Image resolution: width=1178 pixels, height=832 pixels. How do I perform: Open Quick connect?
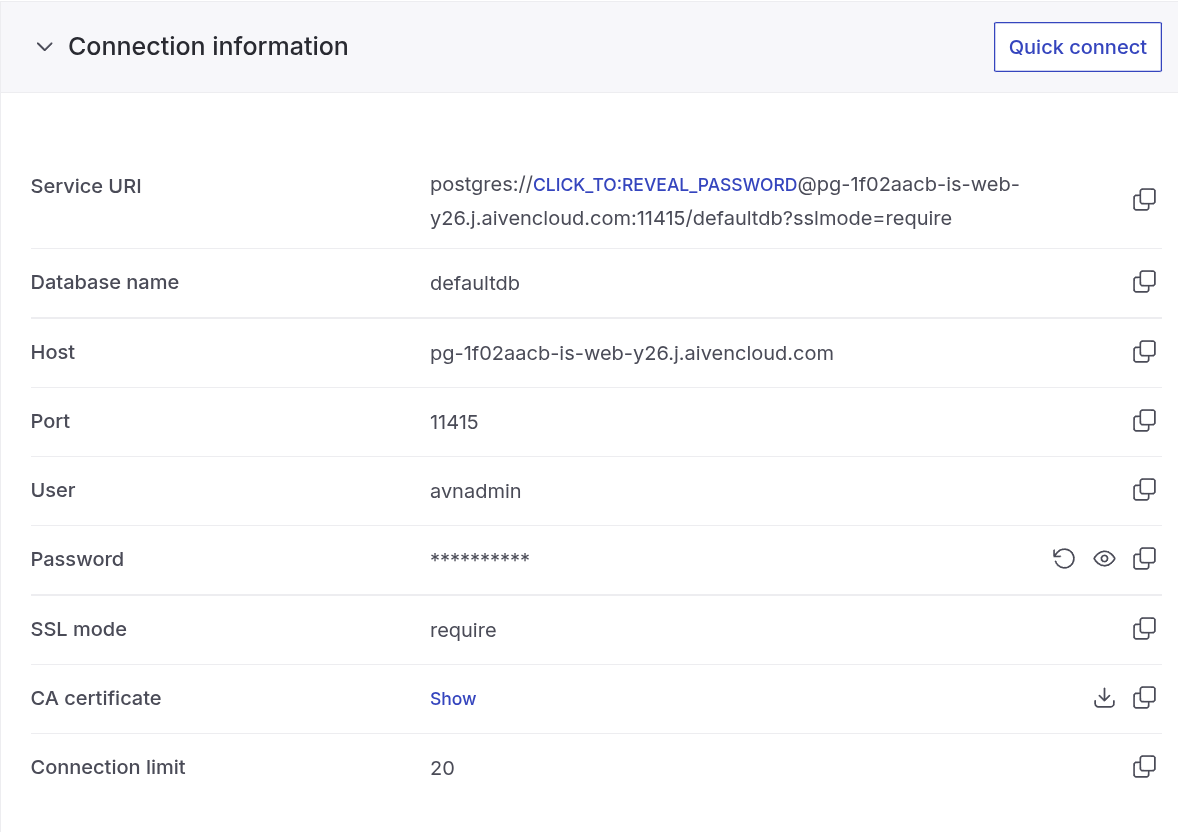pyautogui.click(x=1077, y=47)
